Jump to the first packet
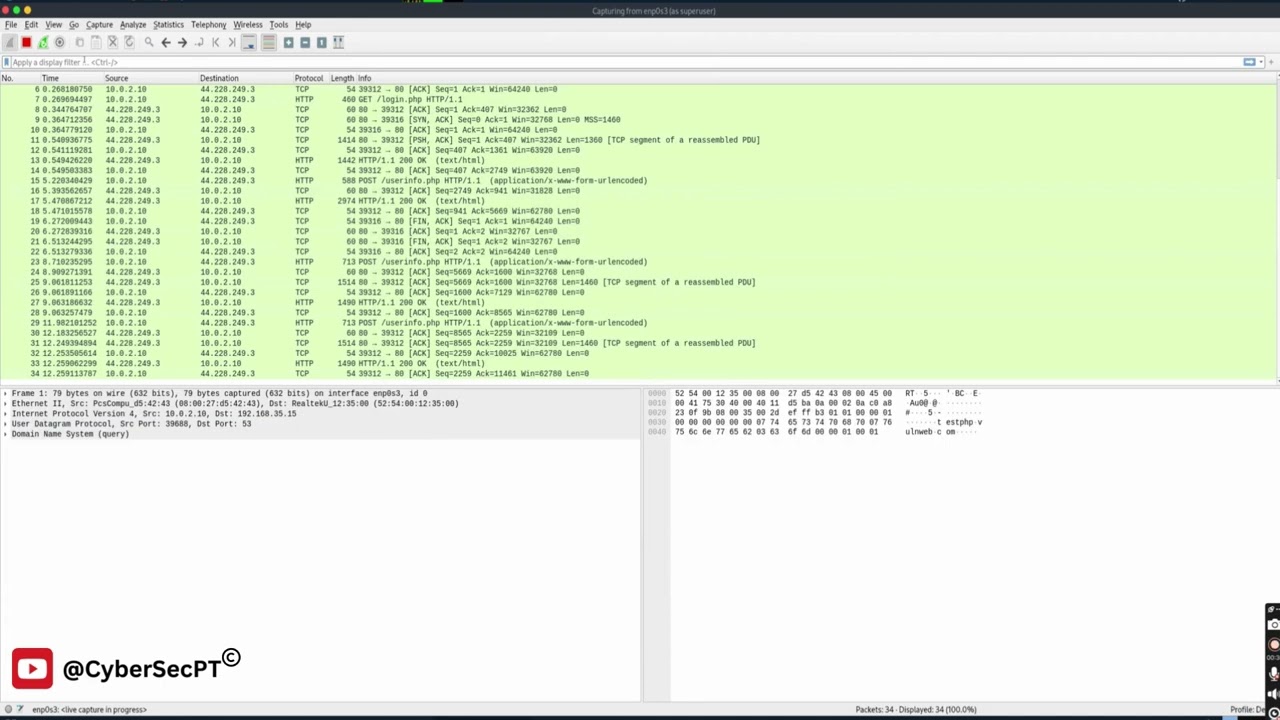1280x720 pixels. coord(215,42)
